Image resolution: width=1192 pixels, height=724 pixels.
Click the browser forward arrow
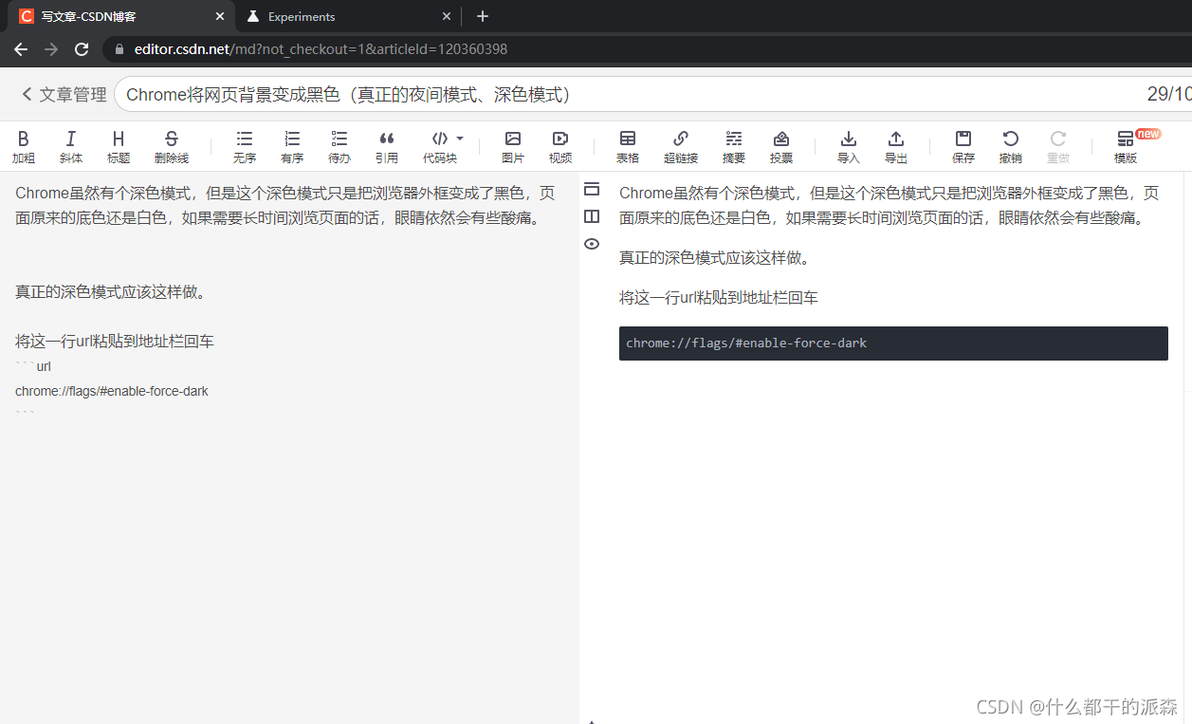[x=51, y=49]
